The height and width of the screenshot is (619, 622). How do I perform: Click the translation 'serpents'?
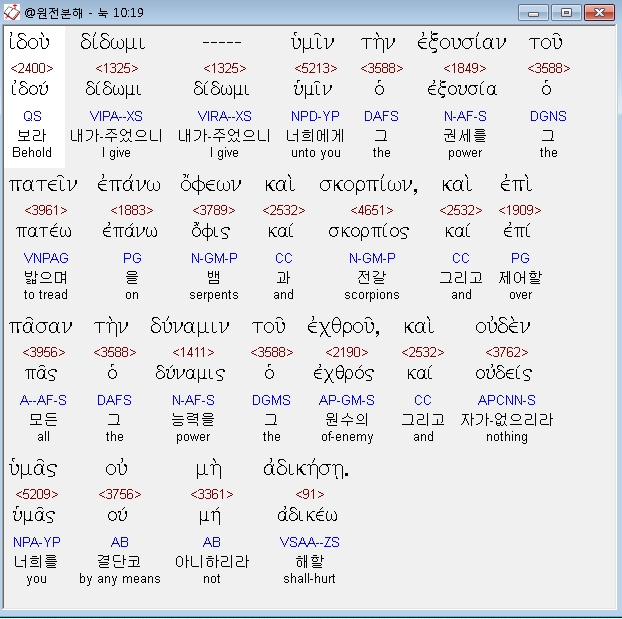[x=214, y=295]
